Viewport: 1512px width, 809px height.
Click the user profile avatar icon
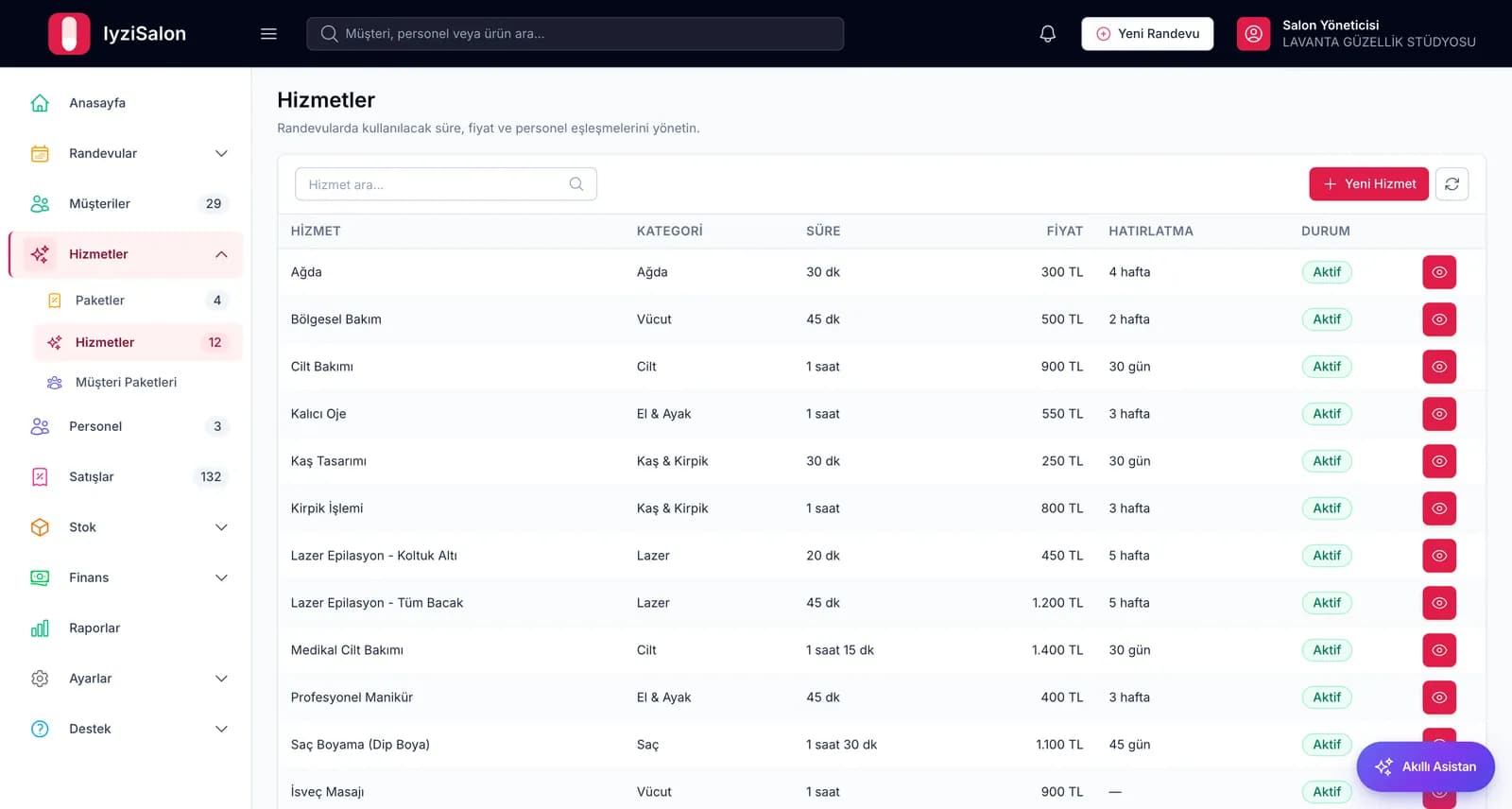click(1253, 34)
